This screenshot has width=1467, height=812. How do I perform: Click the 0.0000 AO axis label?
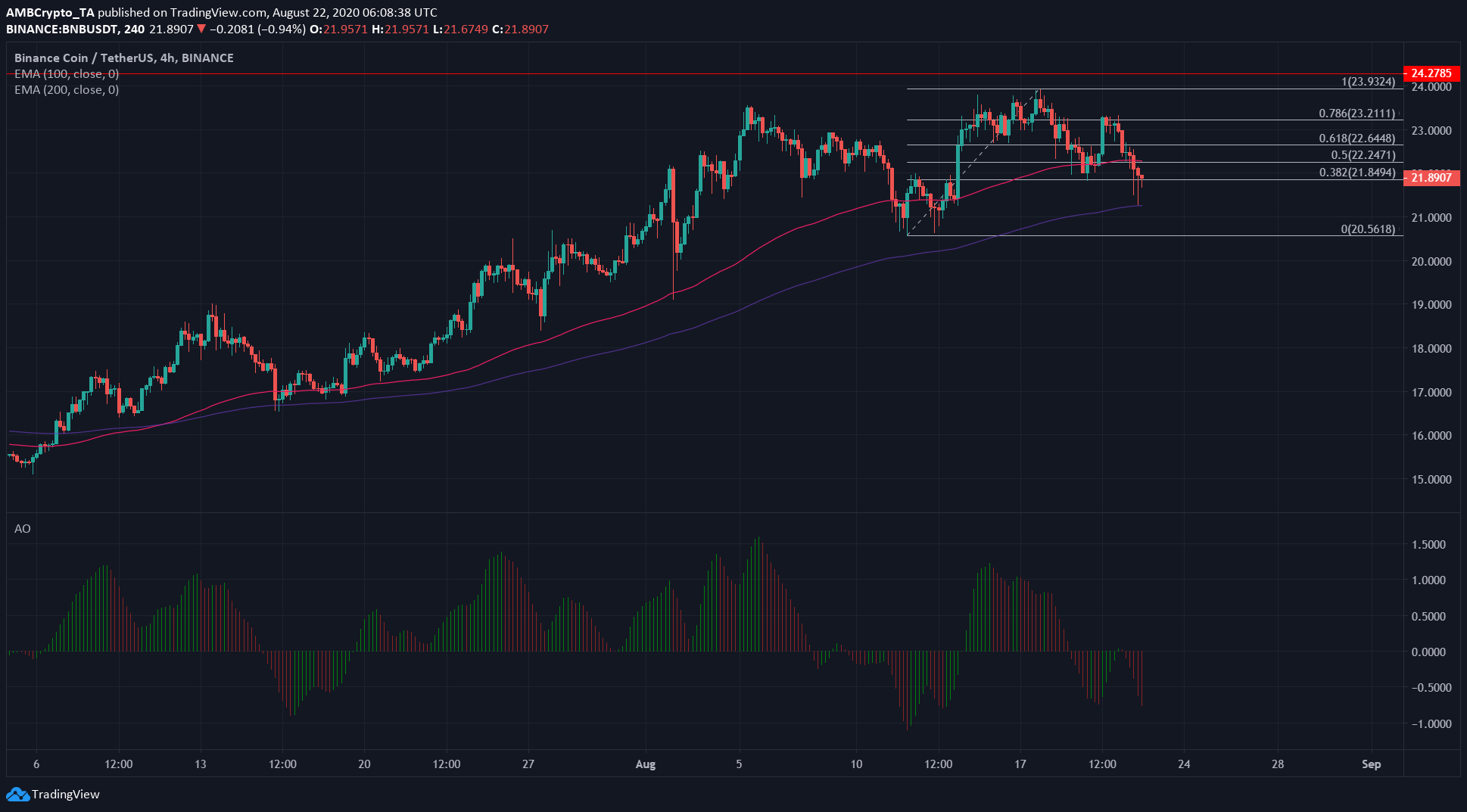point(1428,652)
